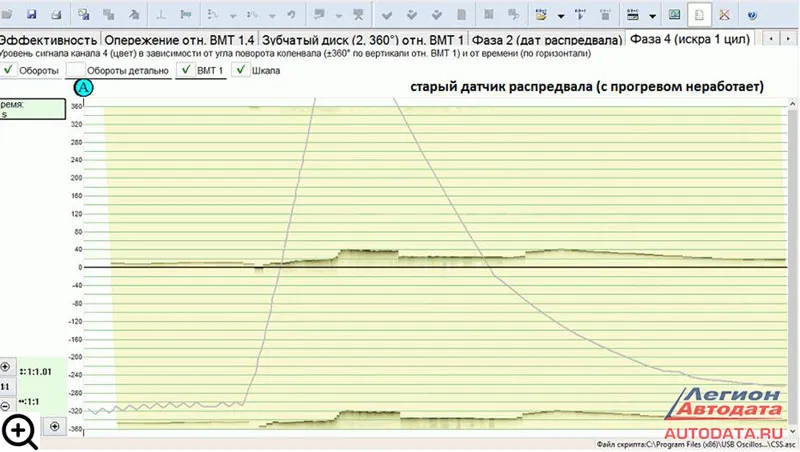800x452 pixels.
Task: Click the red X crossed icon in toolbar
Action: 724,14
